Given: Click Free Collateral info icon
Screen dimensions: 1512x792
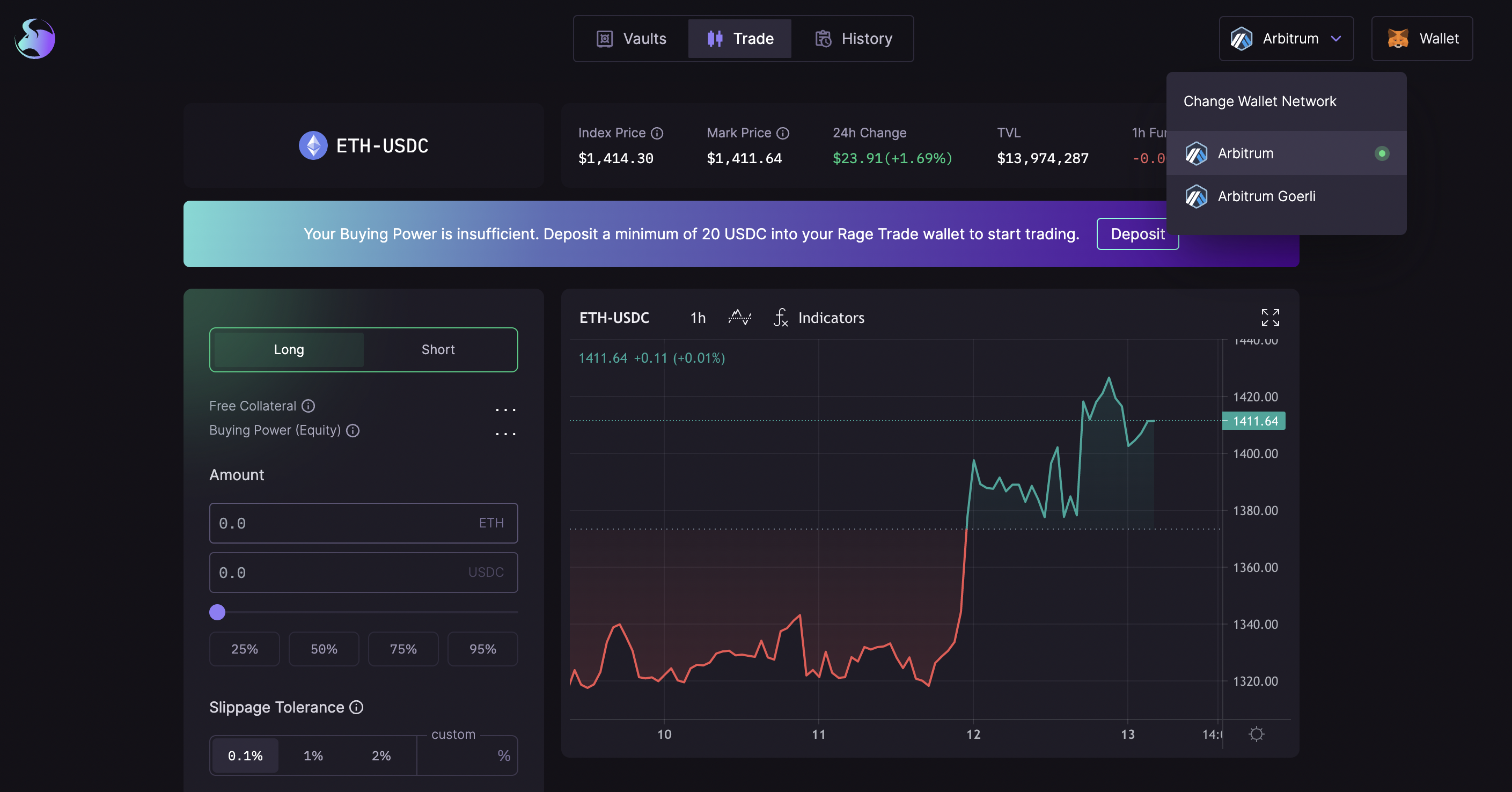Looking at the screenshot, I should pyautogui.click(x=308, y=406).
